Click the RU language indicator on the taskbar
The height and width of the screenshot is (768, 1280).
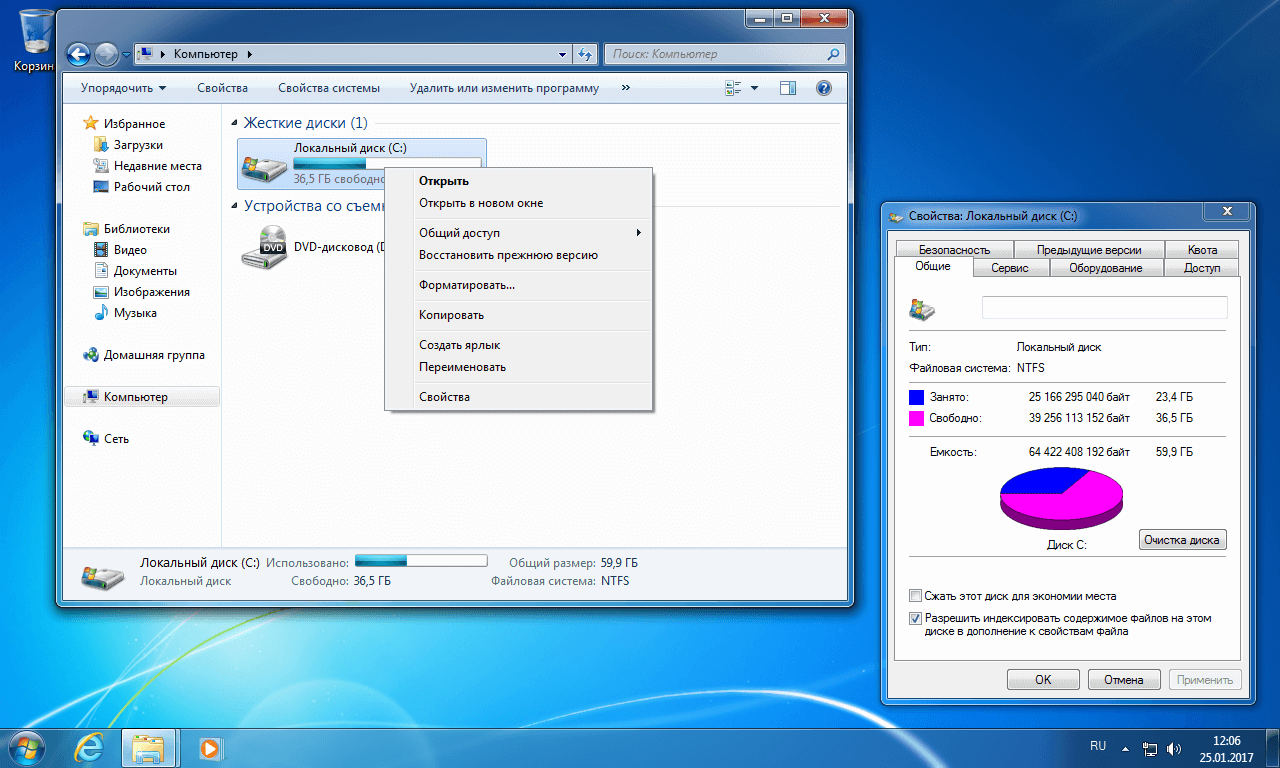[x=1098, y=746]
